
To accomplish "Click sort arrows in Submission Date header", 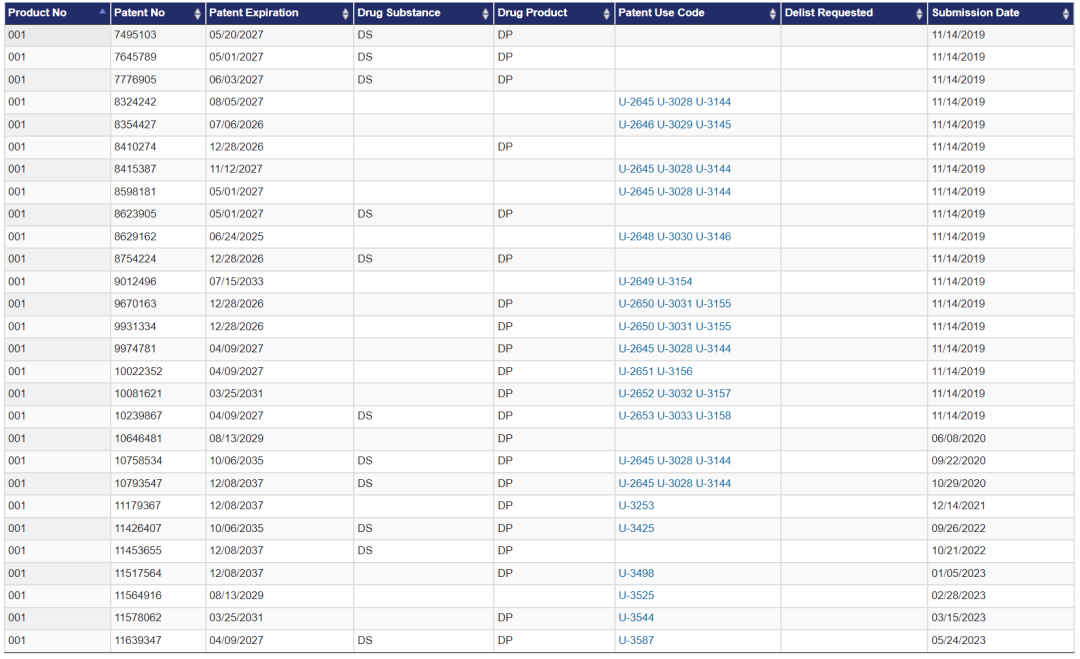I will 1066,14.
